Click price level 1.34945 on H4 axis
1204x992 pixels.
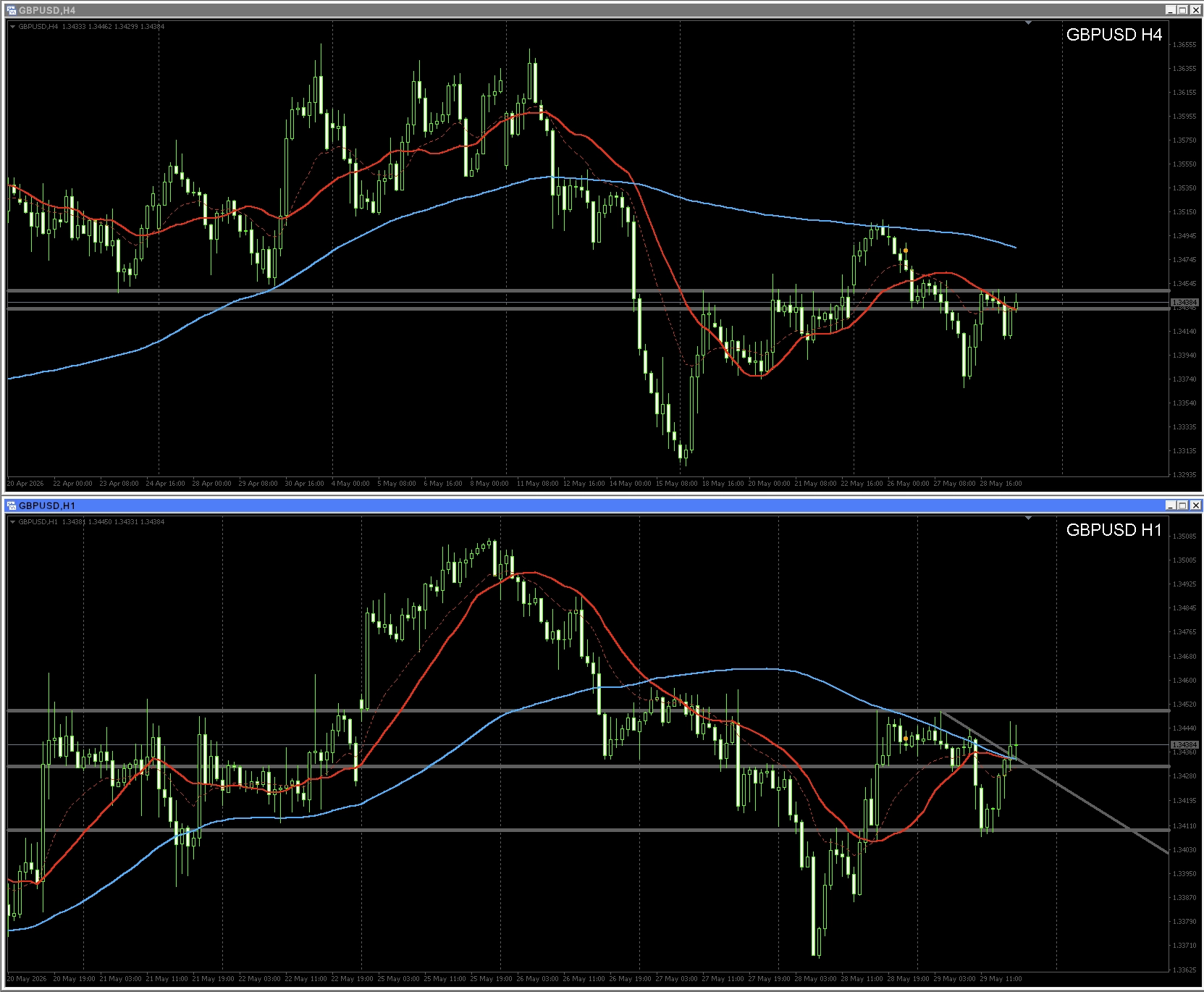pyautogui.click(x=1184, y=236)
